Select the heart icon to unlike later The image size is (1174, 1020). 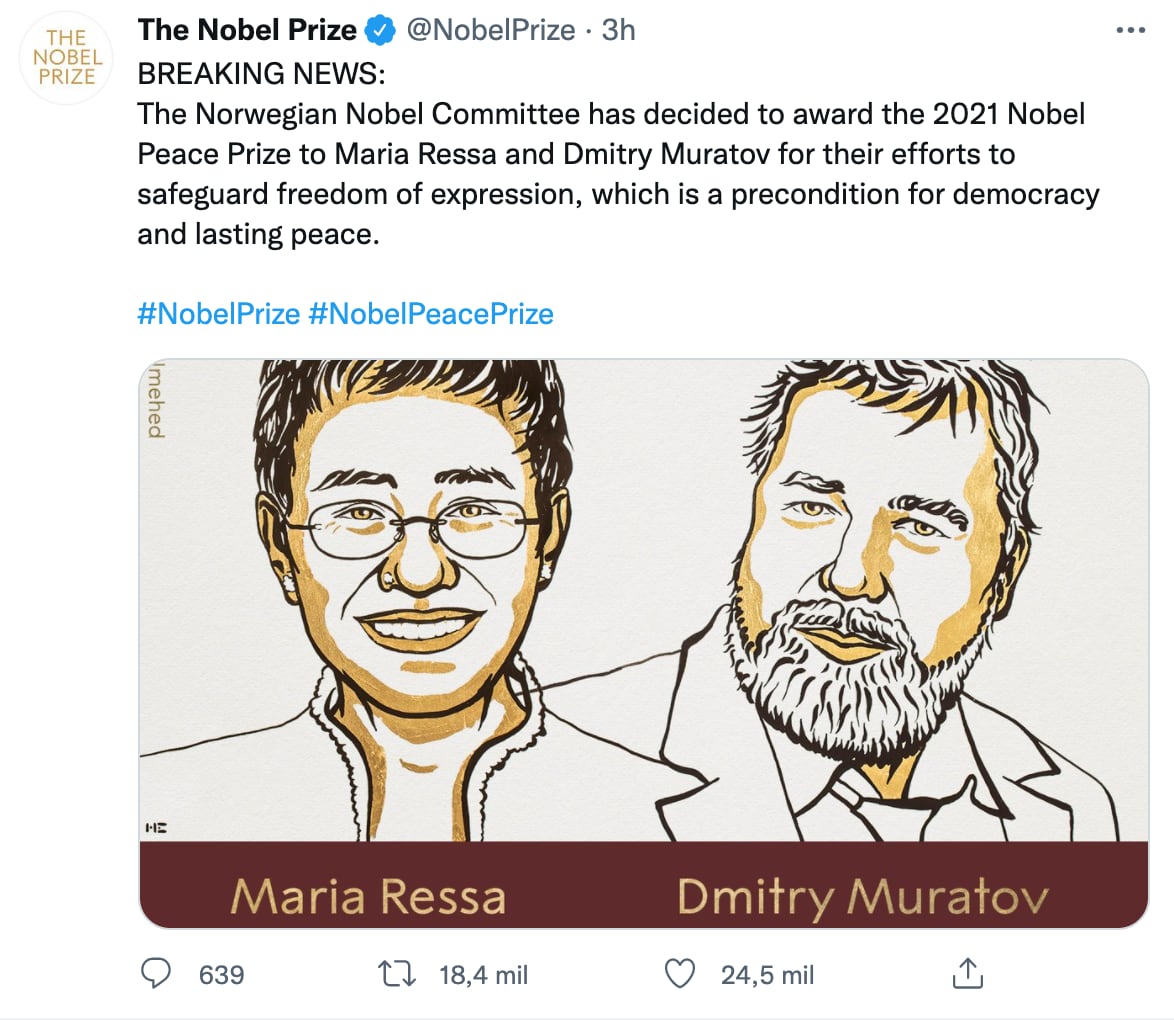[679, 973]
